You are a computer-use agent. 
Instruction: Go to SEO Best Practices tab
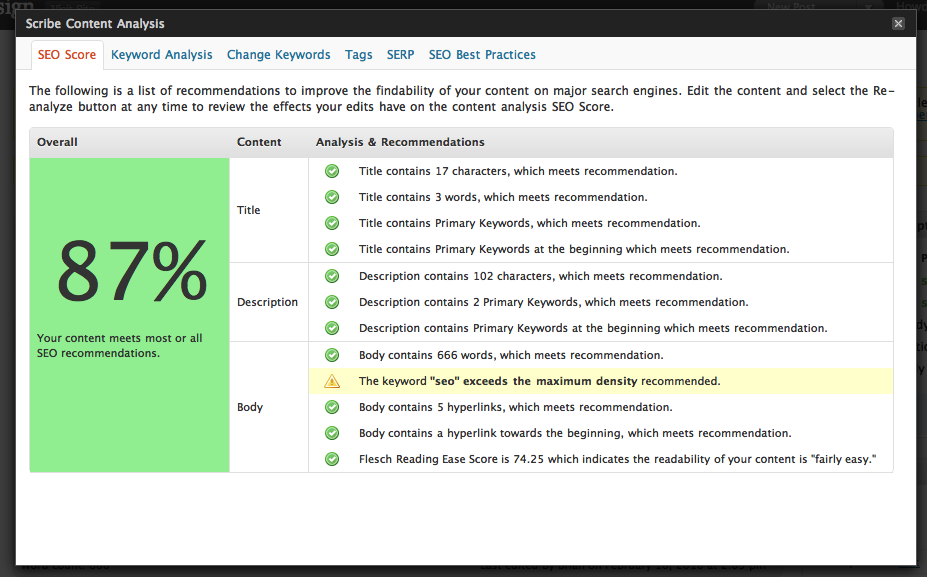pos(482,55)
